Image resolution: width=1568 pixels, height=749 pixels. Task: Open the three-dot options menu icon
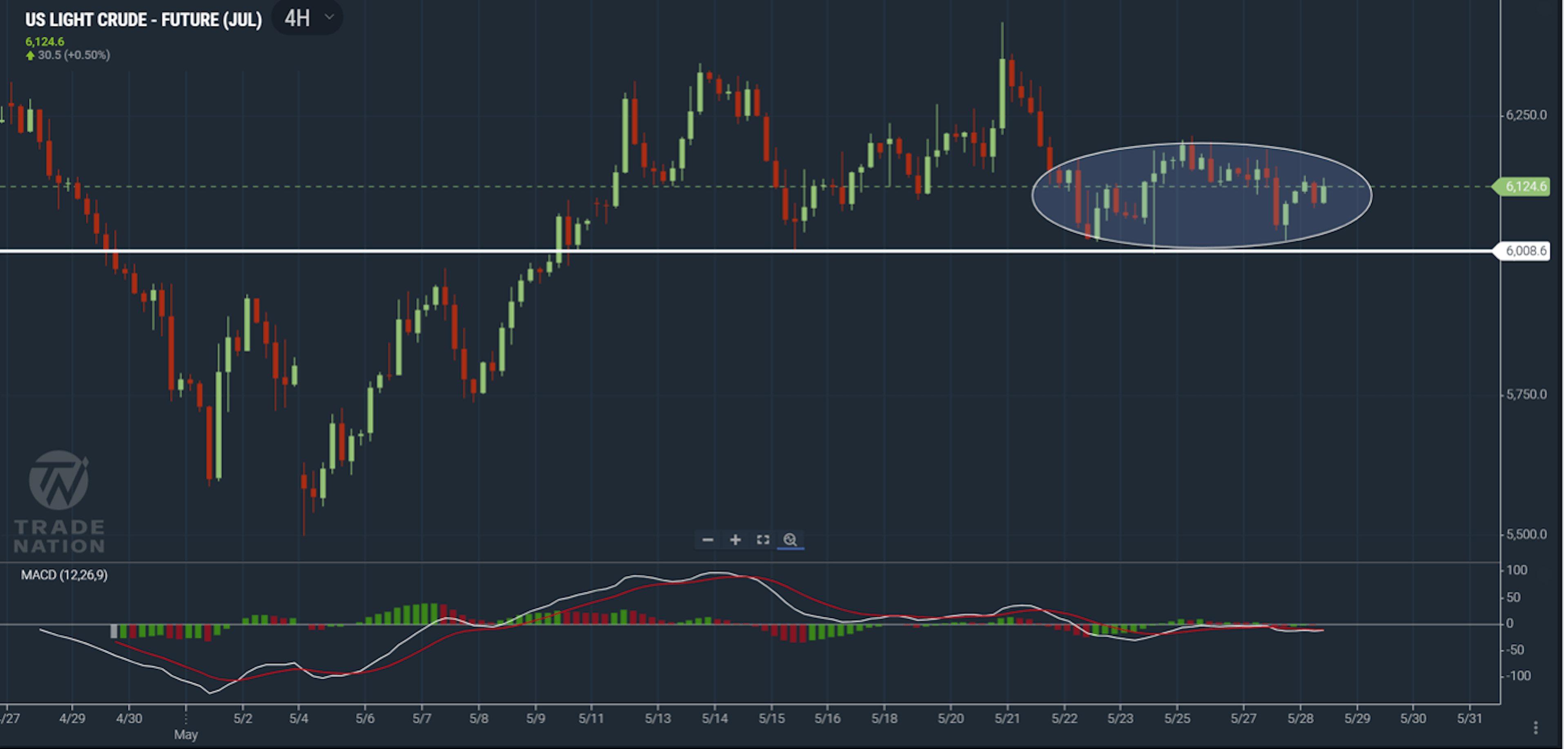tap(1536, 728)
